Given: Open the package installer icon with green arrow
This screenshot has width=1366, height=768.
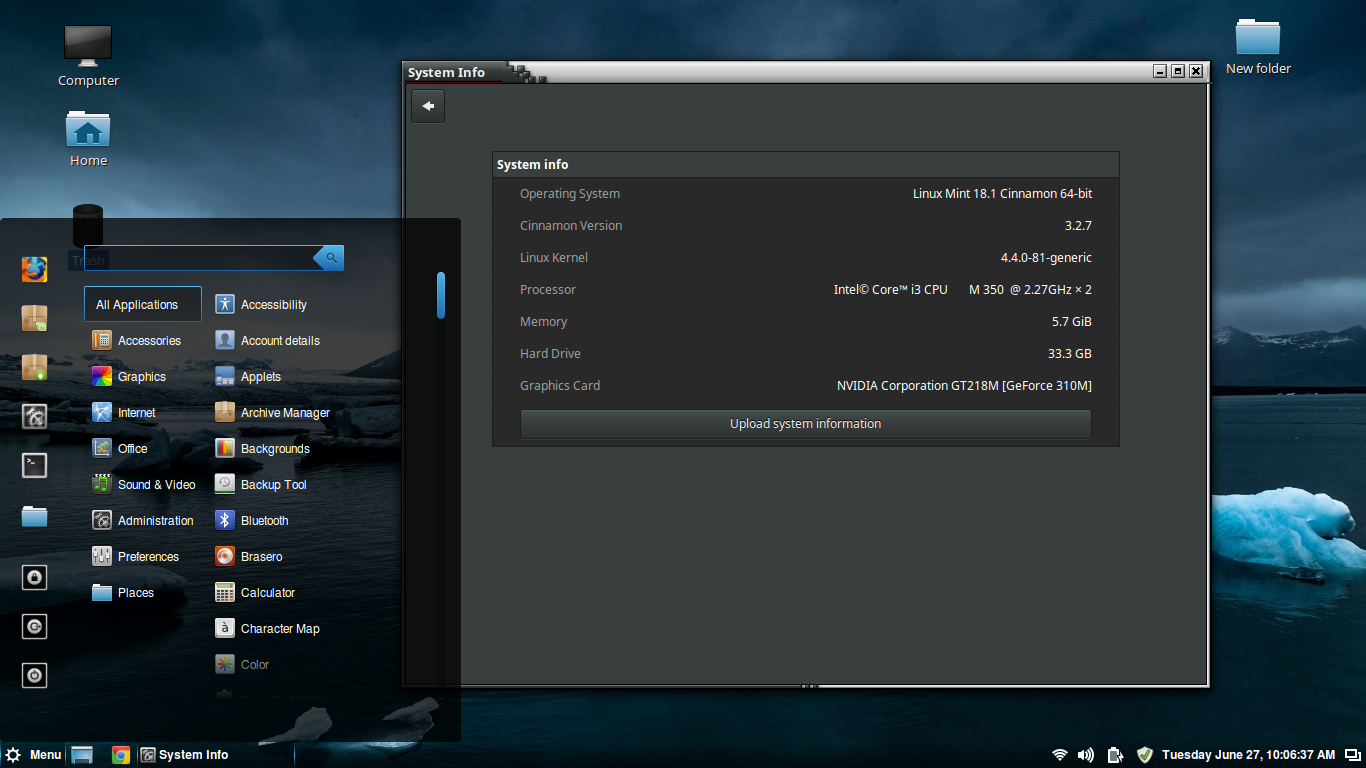Looking at the screenshot, I should (x=35, y=367).
